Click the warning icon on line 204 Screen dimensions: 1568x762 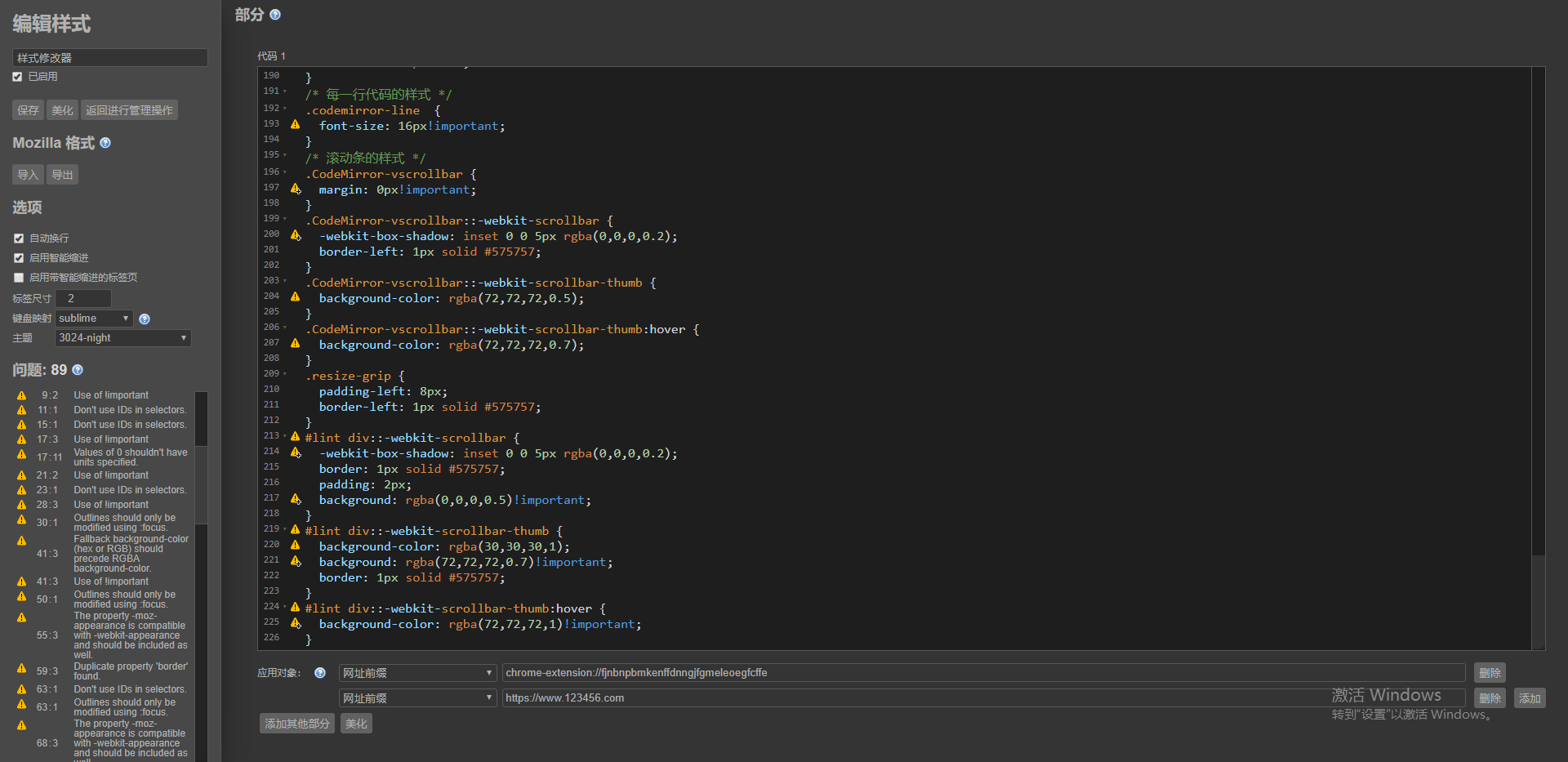point(296,297)
